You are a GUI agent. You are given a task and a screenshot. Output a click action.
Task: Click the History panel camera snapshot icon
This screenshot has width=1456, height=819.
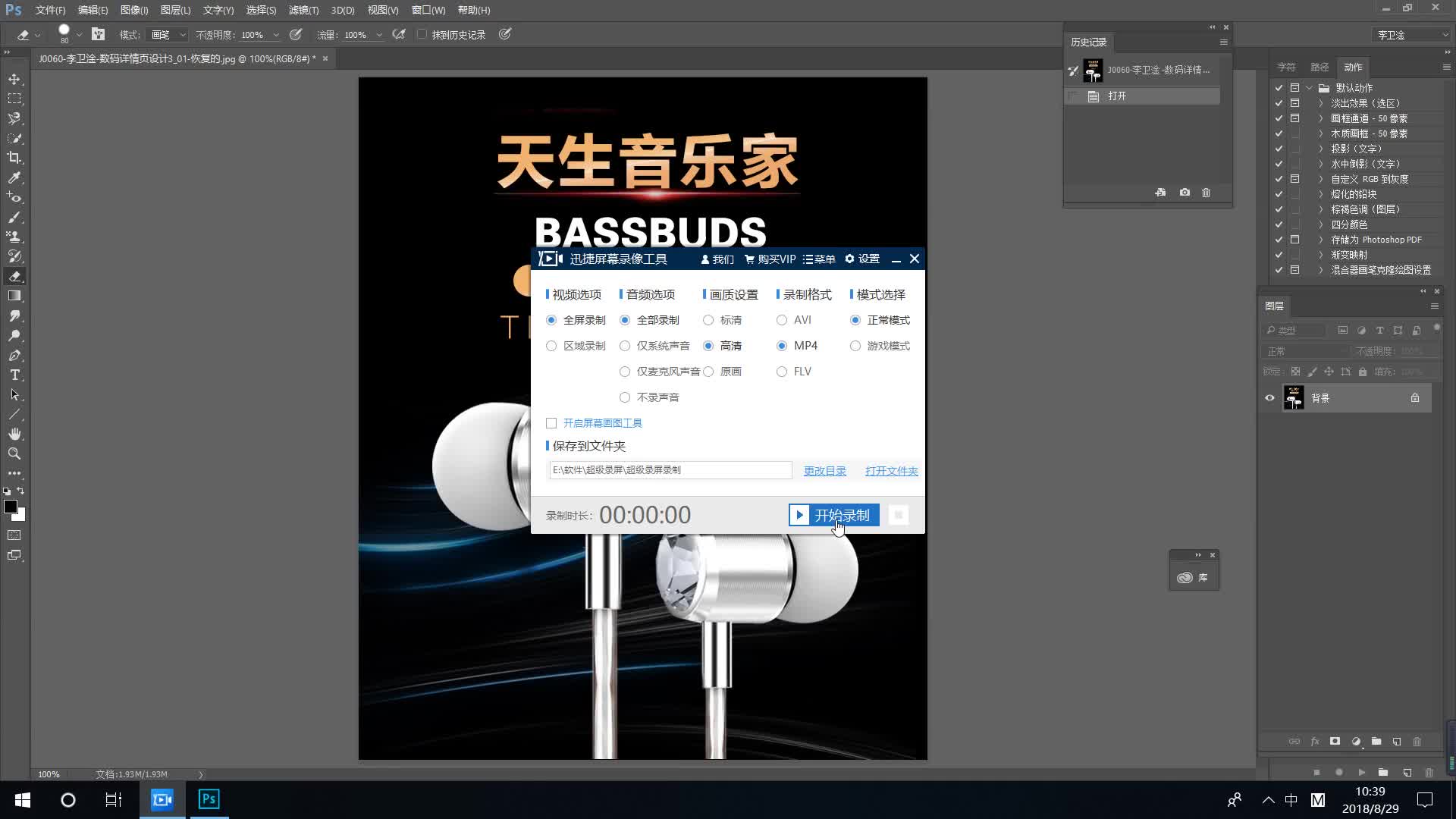click(x=1185, y=193)
